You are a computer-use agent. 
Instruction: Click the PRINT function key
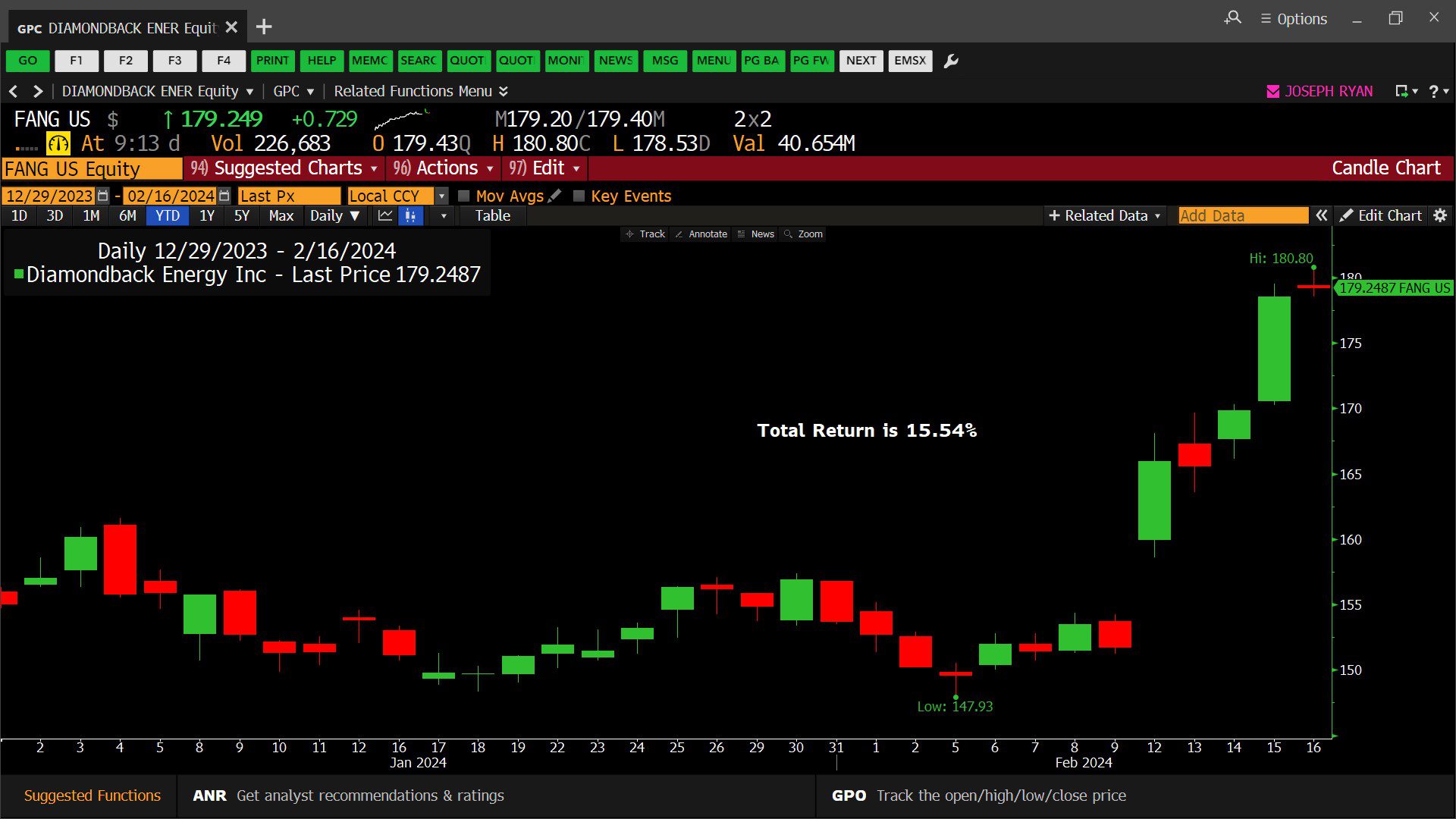(x=272, y=61)
